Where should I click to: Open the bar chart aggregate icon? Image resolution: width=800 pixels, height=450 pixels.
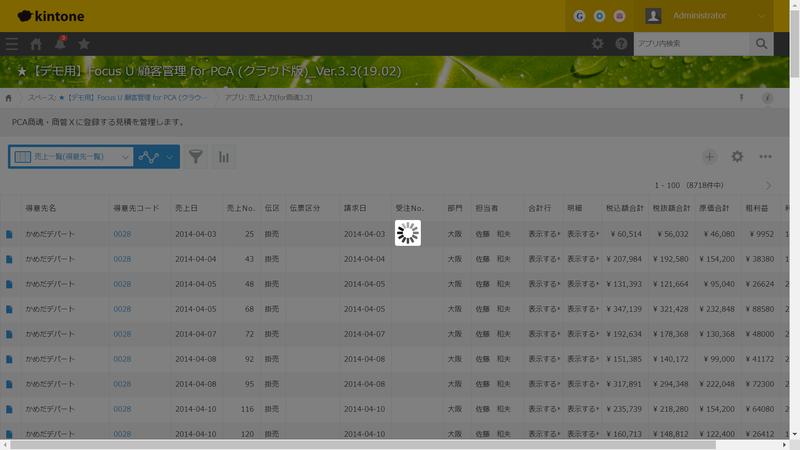pyautogui.click(x=223, y=157)
